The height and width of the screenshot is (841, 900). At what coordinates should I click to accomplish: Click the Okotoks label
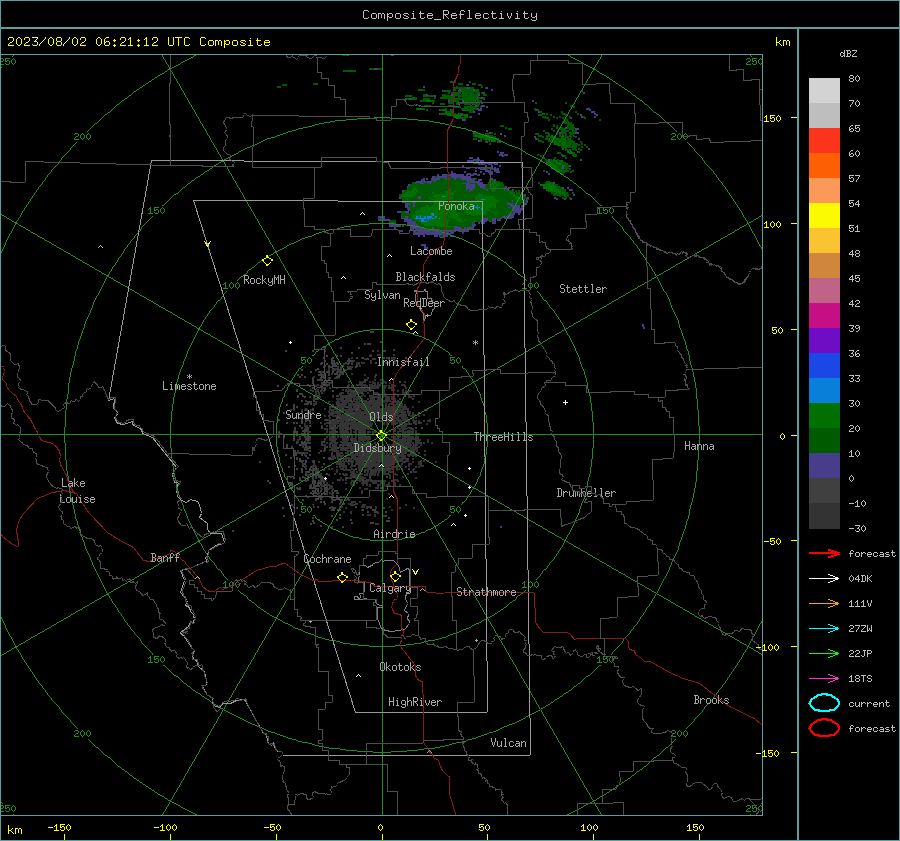[x=400, y=667]
